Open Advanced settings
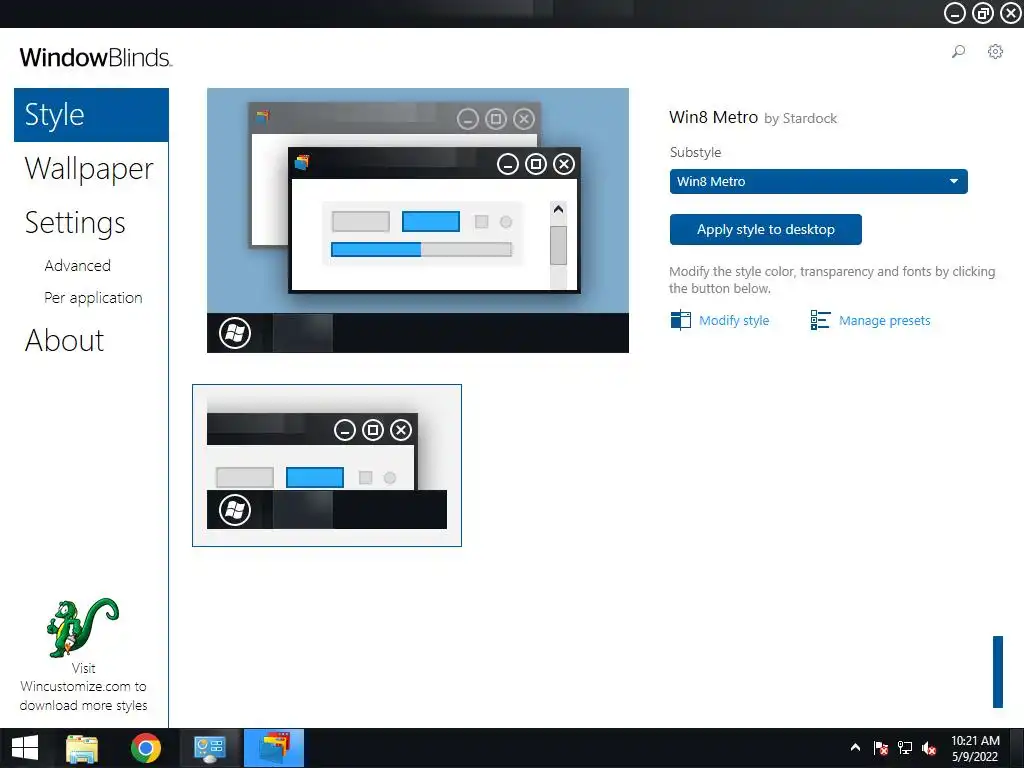This screenshot has width=1024, height=768. click(x=78, y=266)
